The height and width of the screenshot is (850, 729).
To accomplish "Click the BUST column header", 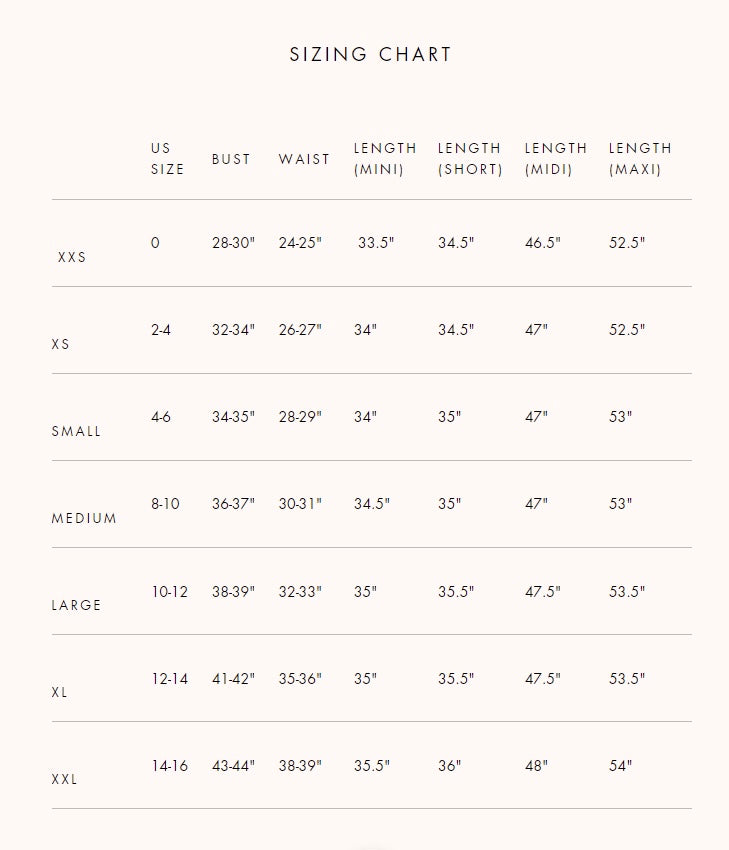I will click(231, 159).
